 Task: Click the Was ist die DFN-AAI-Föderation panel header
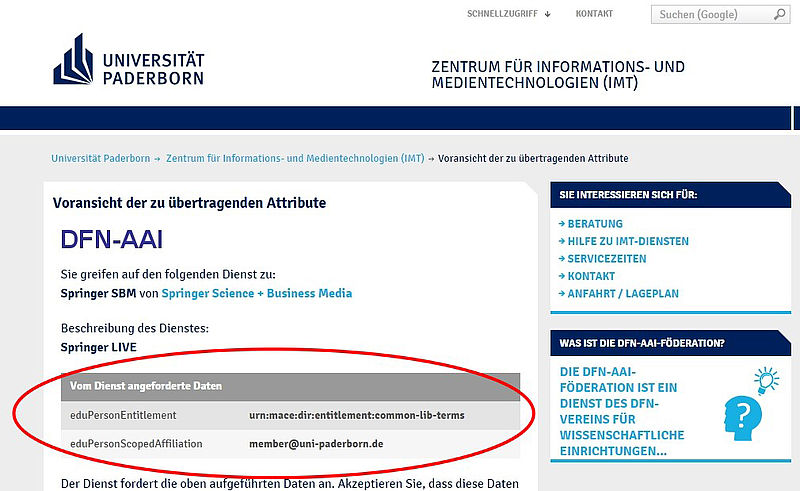(670, 343)
